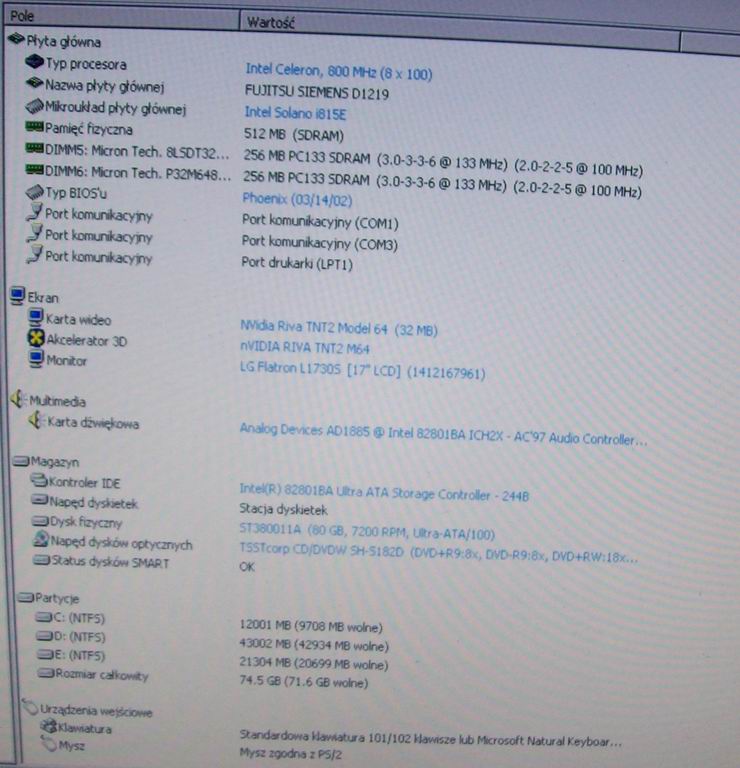This screenshot has width=740, height=768.
Task: Select the Rozmiar całkowity row label
Action: [102, 675]
